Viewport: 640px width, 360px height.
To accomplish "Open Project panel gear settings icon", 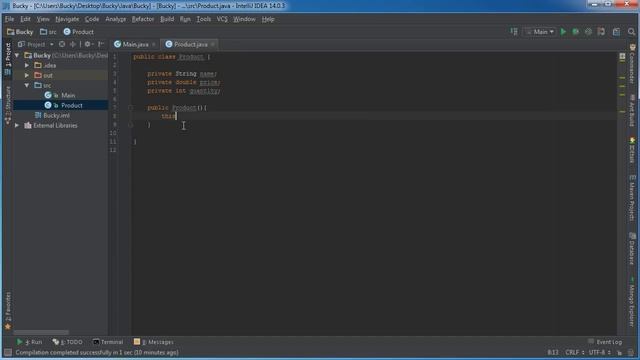I will tap(88, 44).
